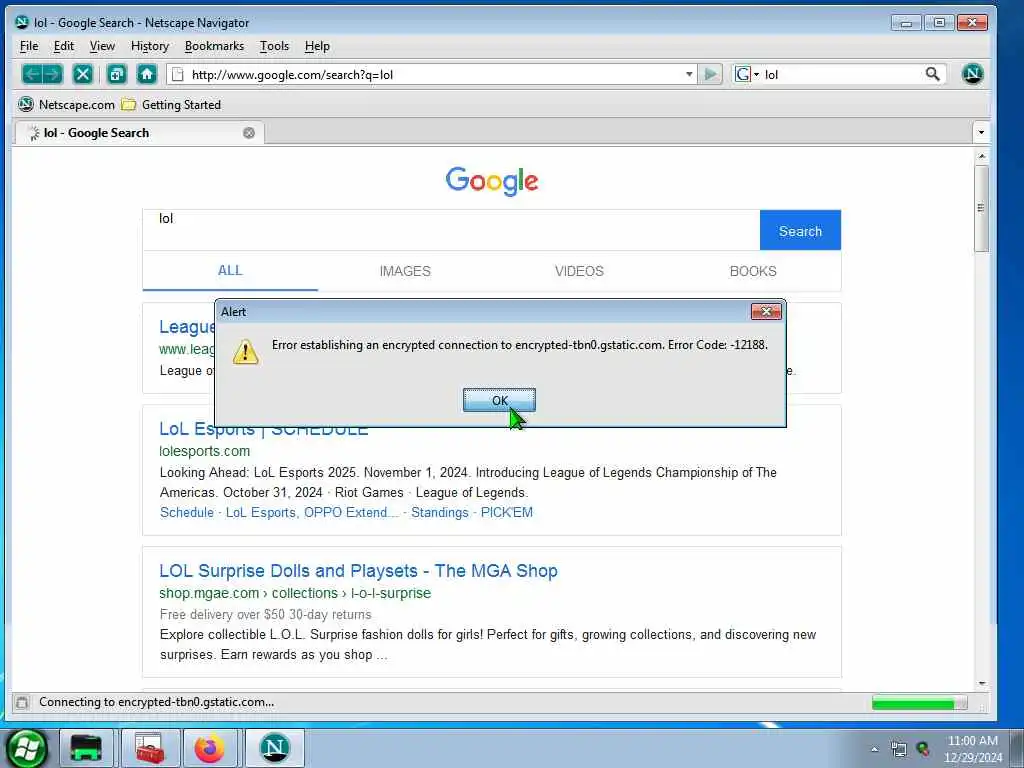Close the Alert dialog with X
The width and height of the screenshot is (1024, 768).
(x=766, y=312)
